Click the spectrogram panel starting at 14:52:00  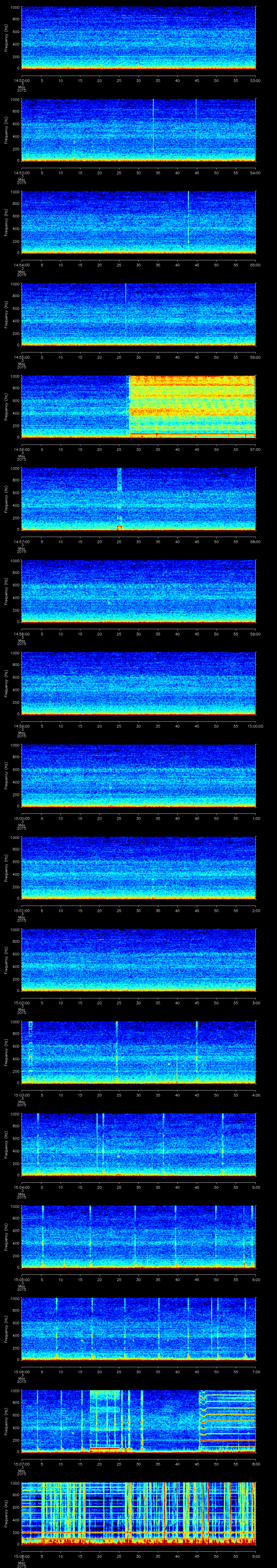coord(139,38)
